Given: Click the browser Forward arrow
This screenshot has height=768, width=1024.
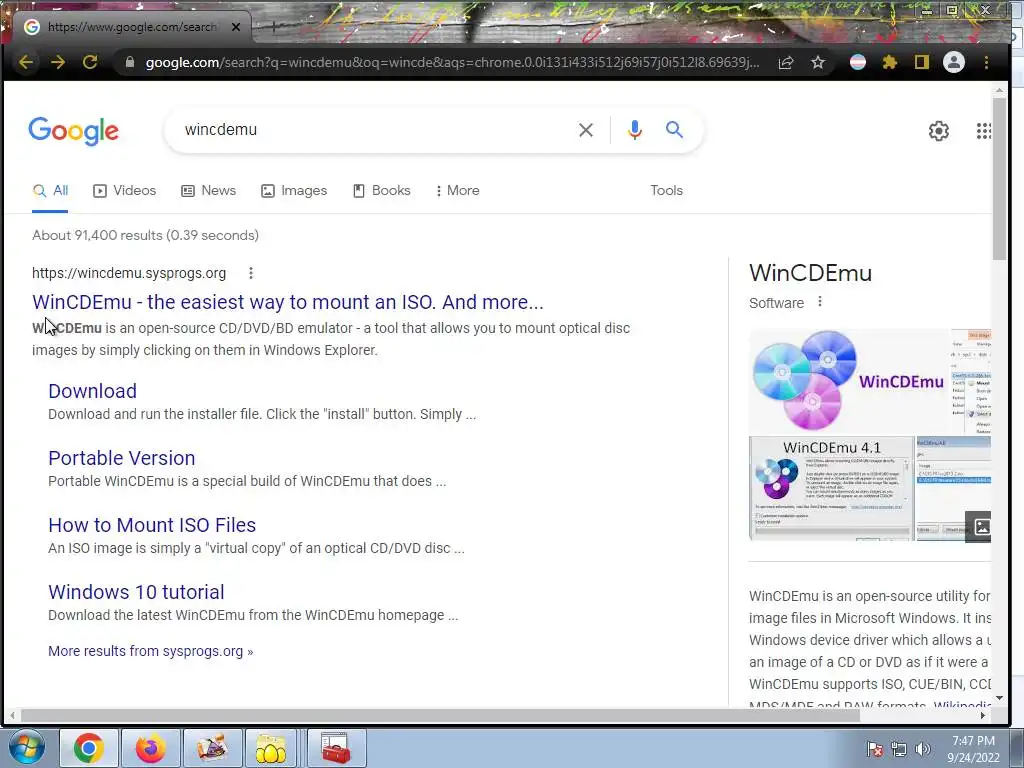Looking at the screenshot, I should tap(57, 62).
